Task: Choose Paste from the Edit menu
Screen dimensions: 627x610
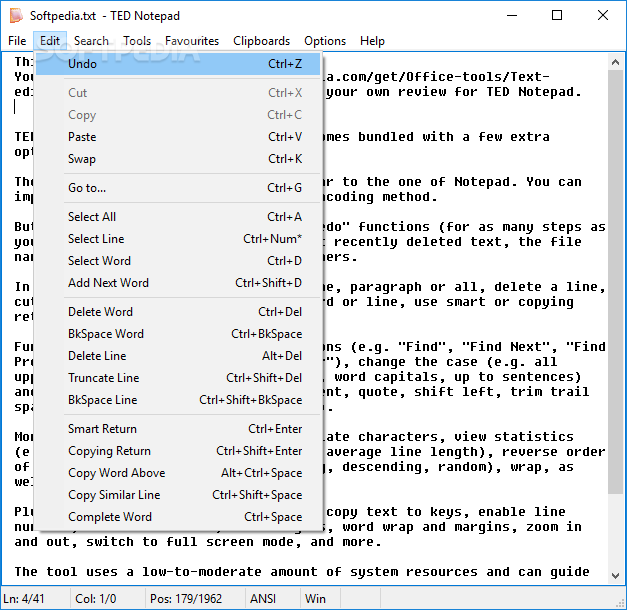Action: click(178, 137)
